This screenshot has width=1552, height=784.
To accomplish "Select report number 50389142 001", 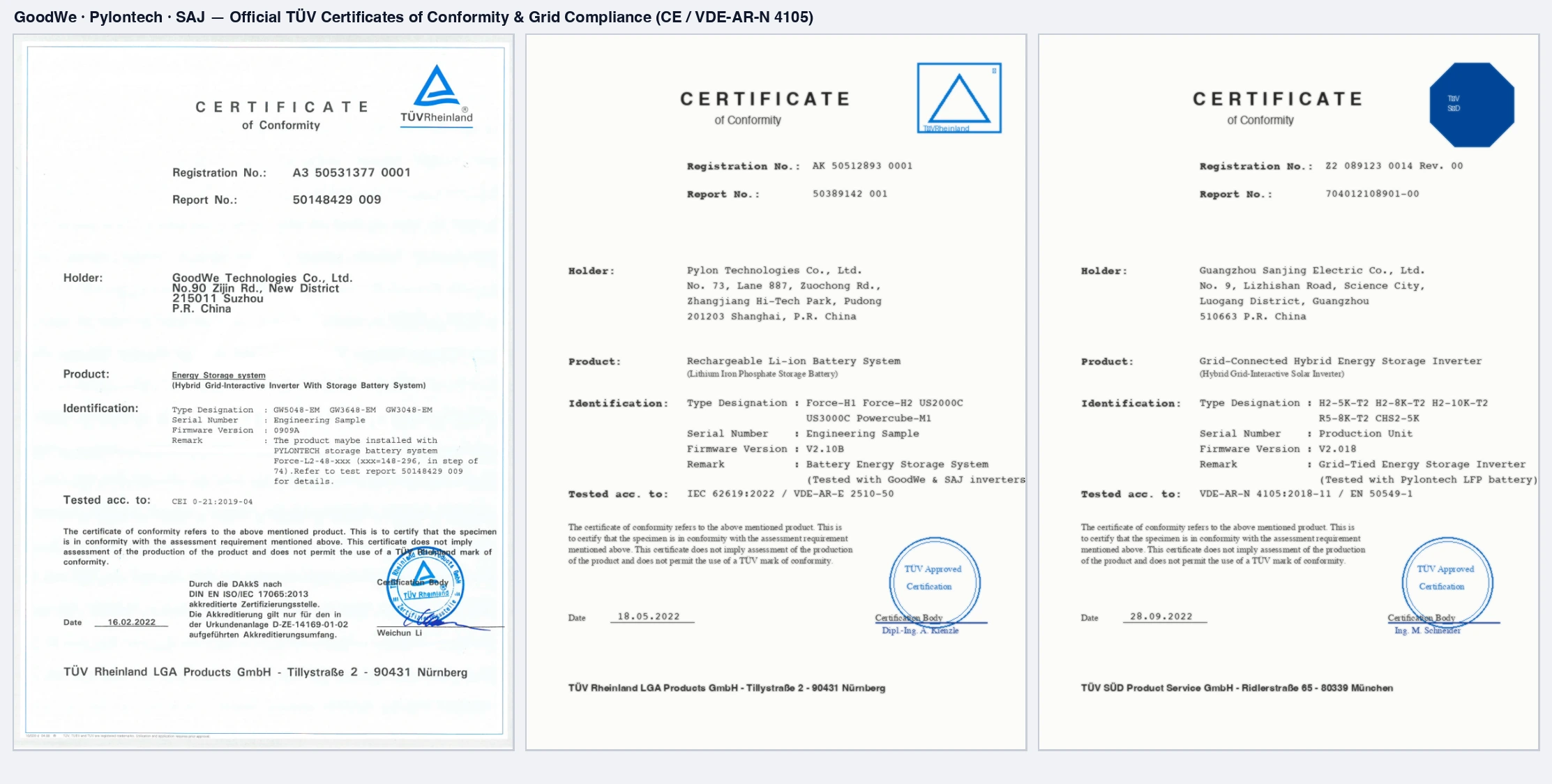I will pyautogui.click(x=850, y=194).
